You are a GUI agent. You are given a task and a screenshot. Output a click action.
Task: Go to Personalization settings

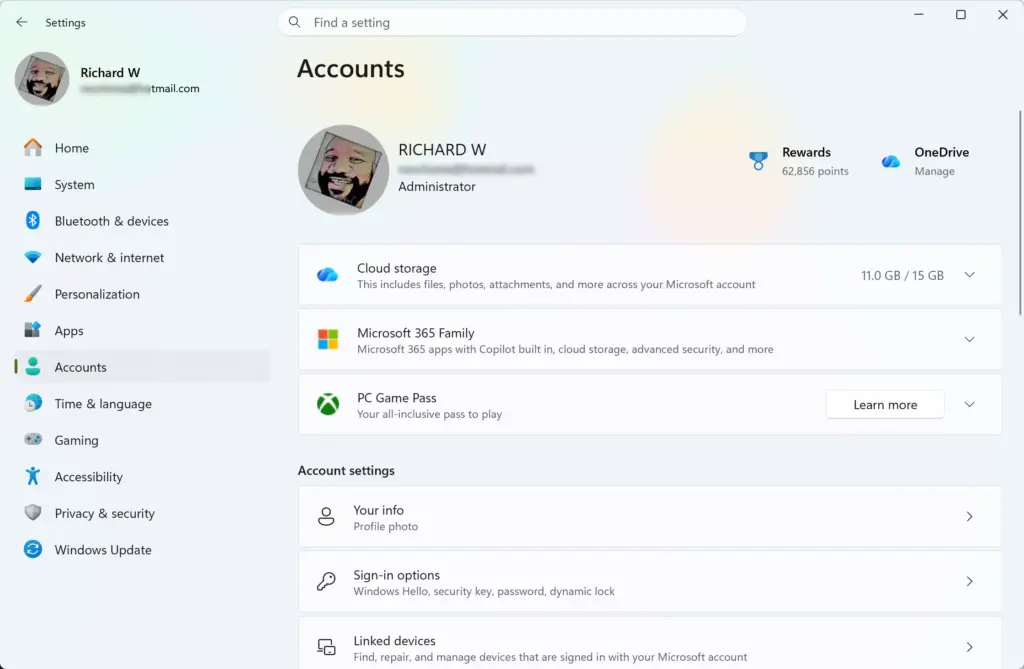[142, 294]
